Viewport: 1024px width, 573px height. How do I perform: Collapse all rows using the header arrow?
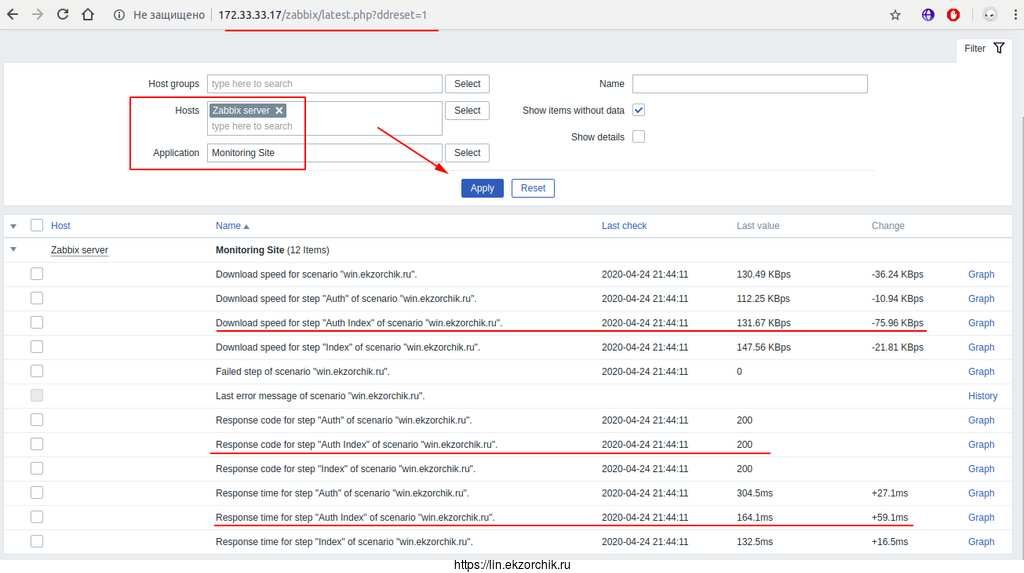[13, 226]
